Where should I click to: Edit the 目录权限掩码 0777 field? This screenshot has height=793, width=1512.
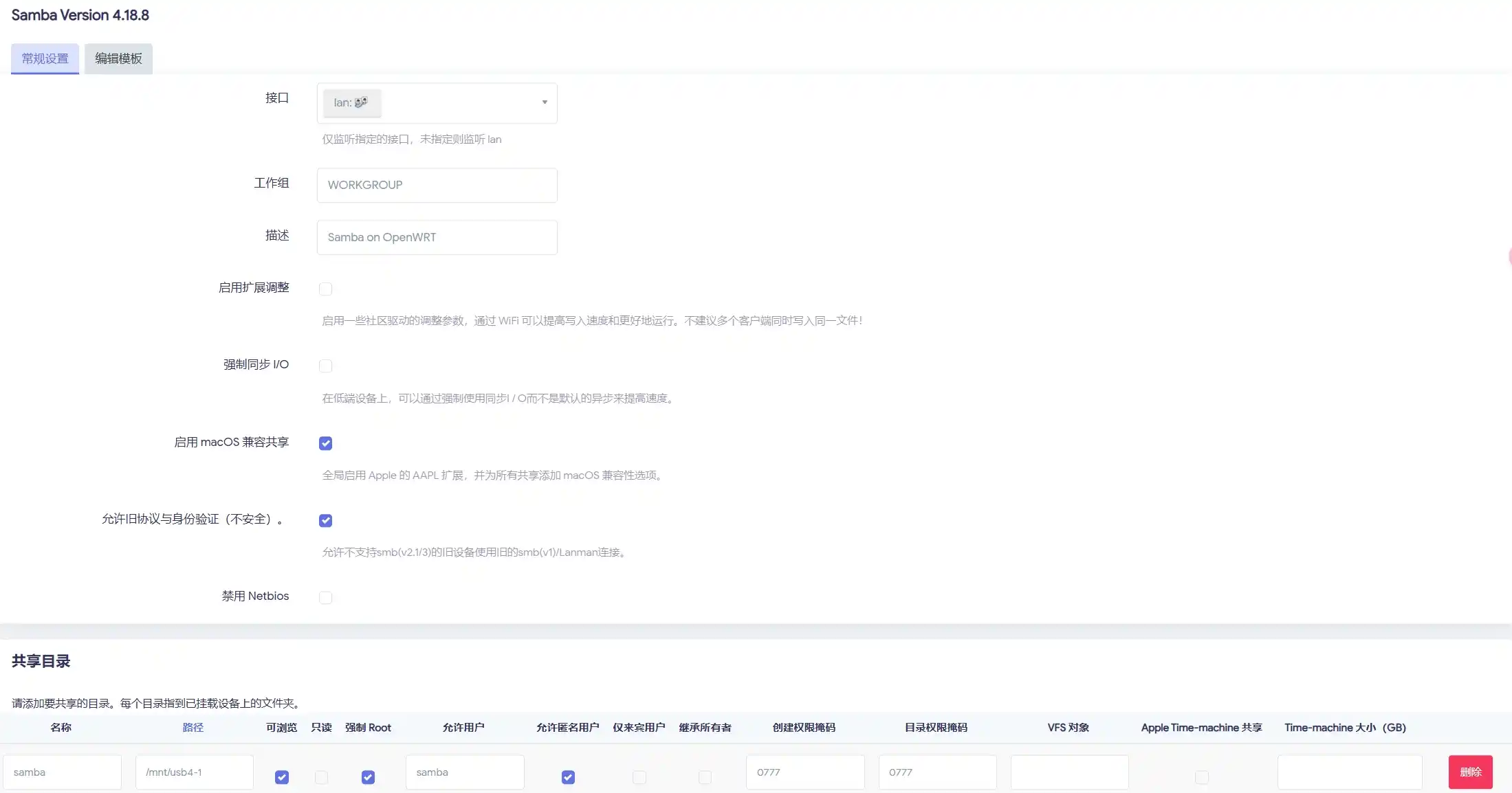pyautogui.click(x=938, y=772)
